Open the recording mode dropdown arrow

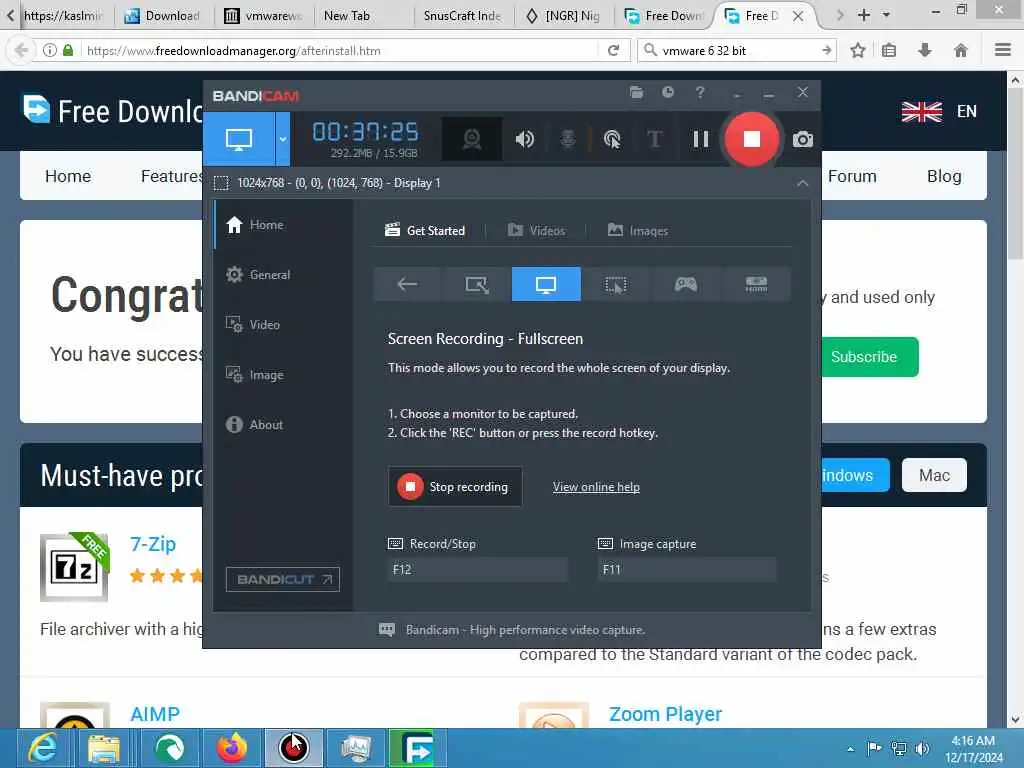(x=283, y=139)
